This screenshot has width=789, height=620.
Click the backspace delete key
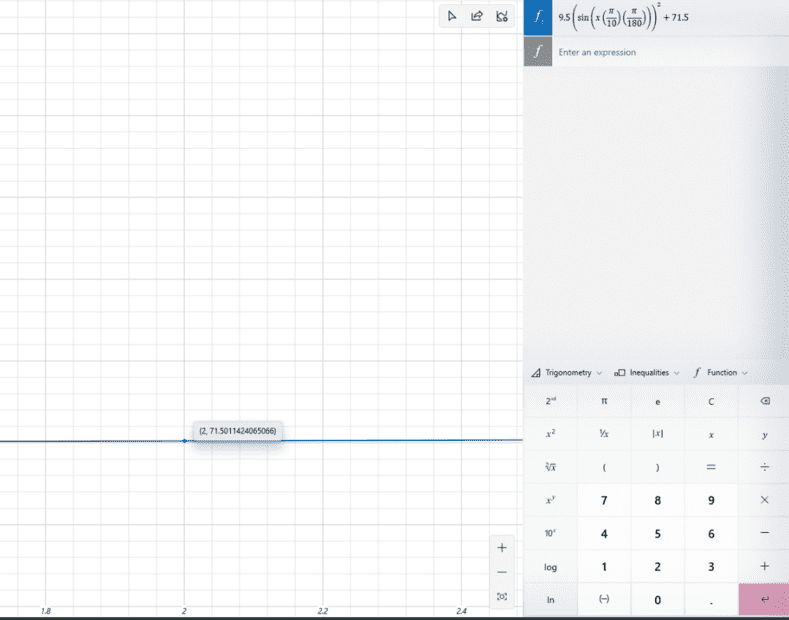click(764, 402)
